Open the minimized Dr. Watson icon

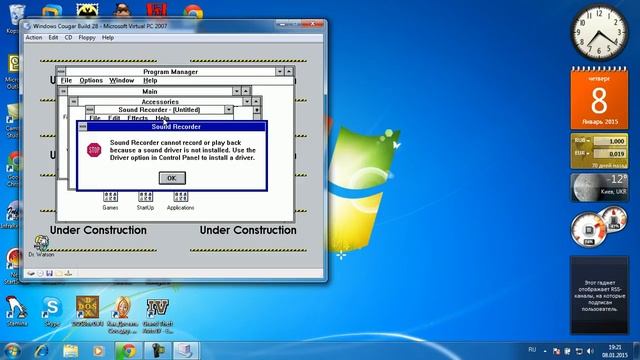point(41,246)
